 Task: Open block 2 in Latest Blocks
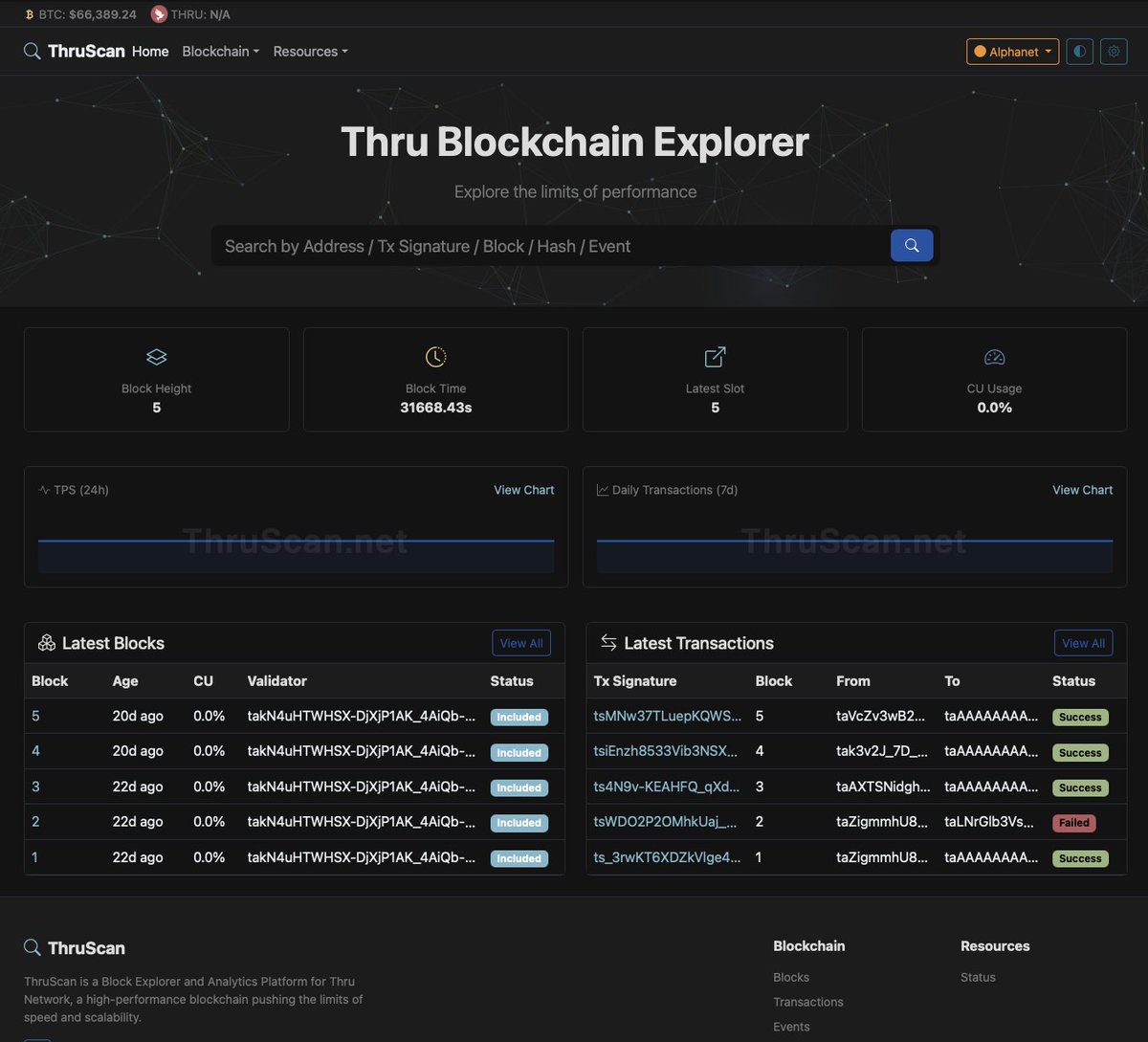point(35,822)
